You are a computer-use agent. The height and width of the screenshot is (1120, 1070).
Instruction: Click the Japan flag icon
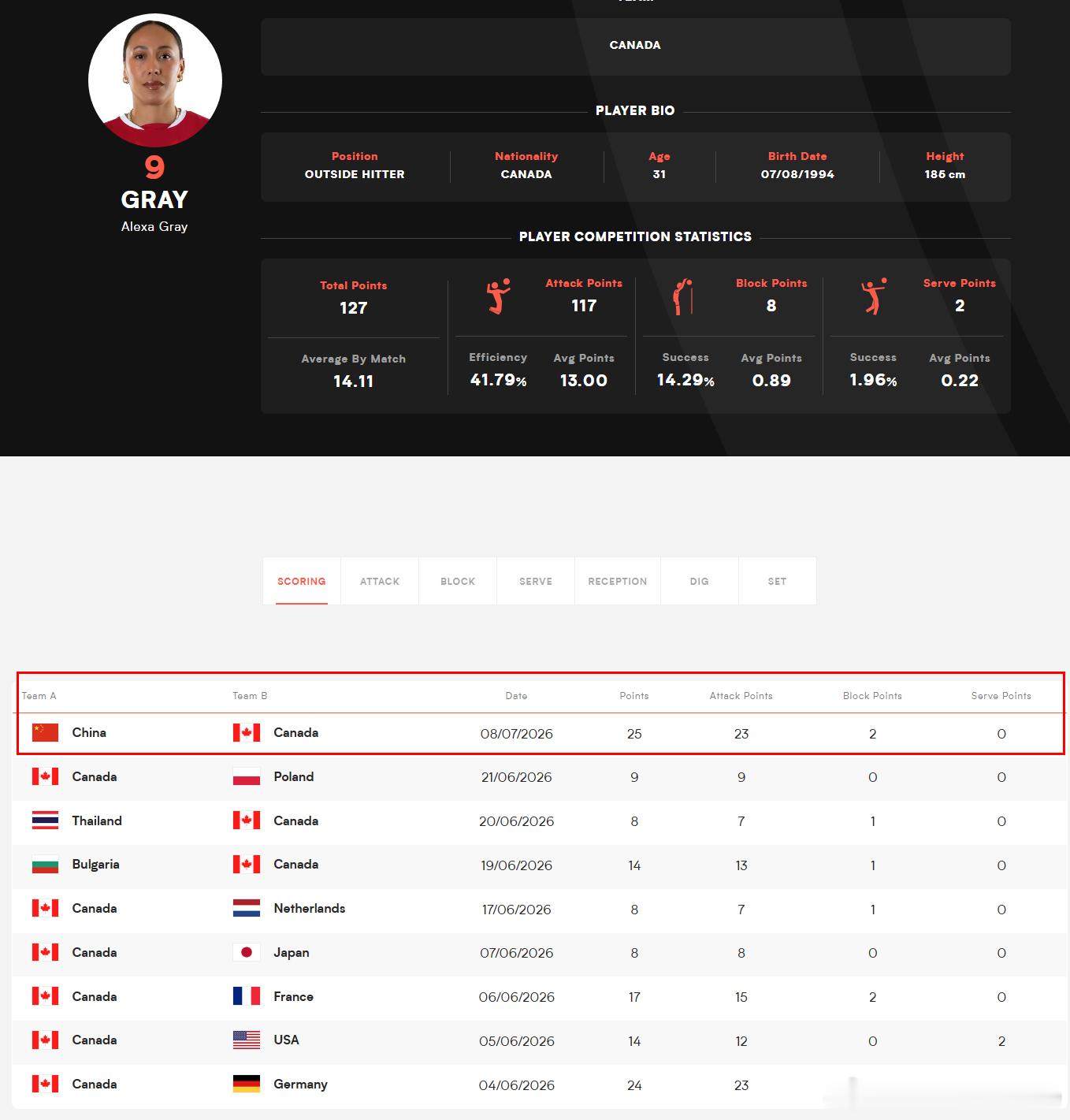point(247,952)
